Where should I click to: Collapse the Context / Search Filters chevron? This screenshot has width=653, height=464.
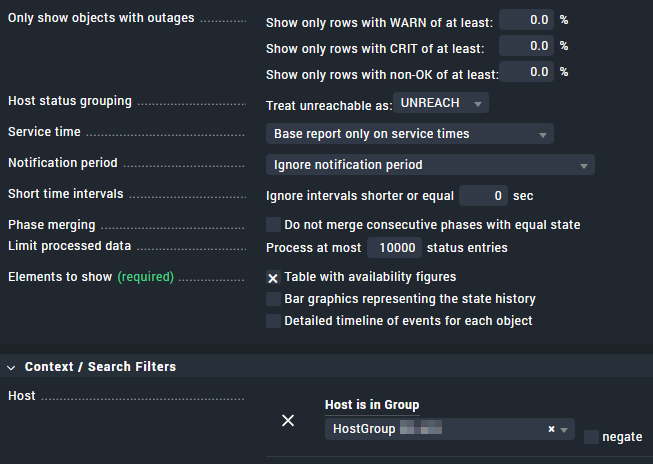[11, 367]
